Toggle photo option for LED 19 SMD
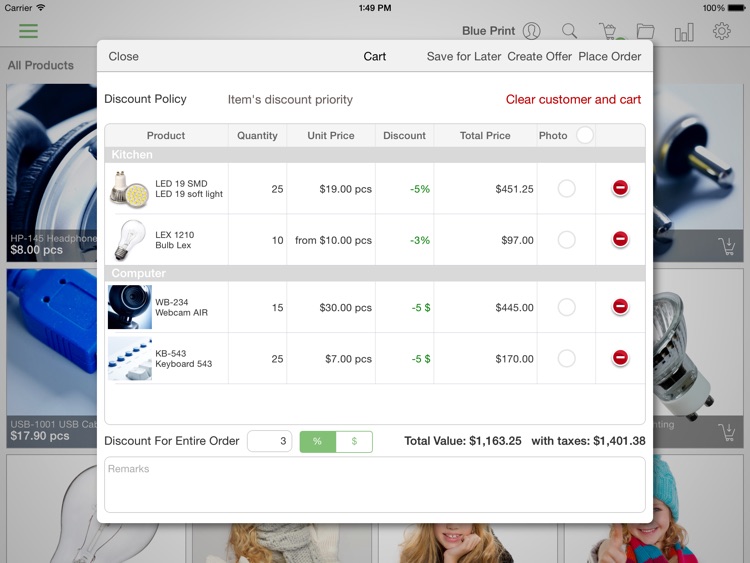 tap(566, 188)
